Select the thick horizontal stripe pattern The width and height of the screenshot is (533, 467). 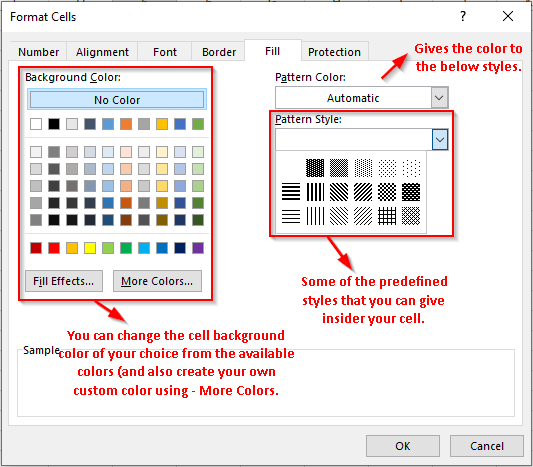point(291,192)
